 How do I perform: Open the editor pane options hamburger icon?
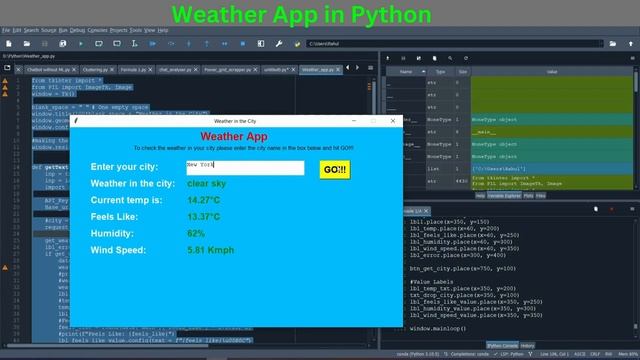coord(370,68)
